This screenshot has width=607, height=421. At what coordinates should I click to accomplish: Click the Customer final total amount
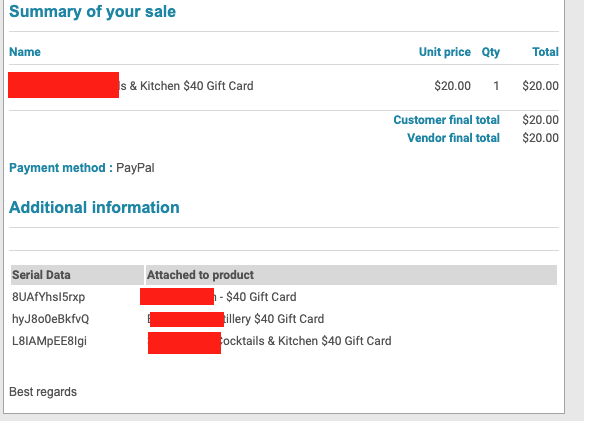click(540, 120)
